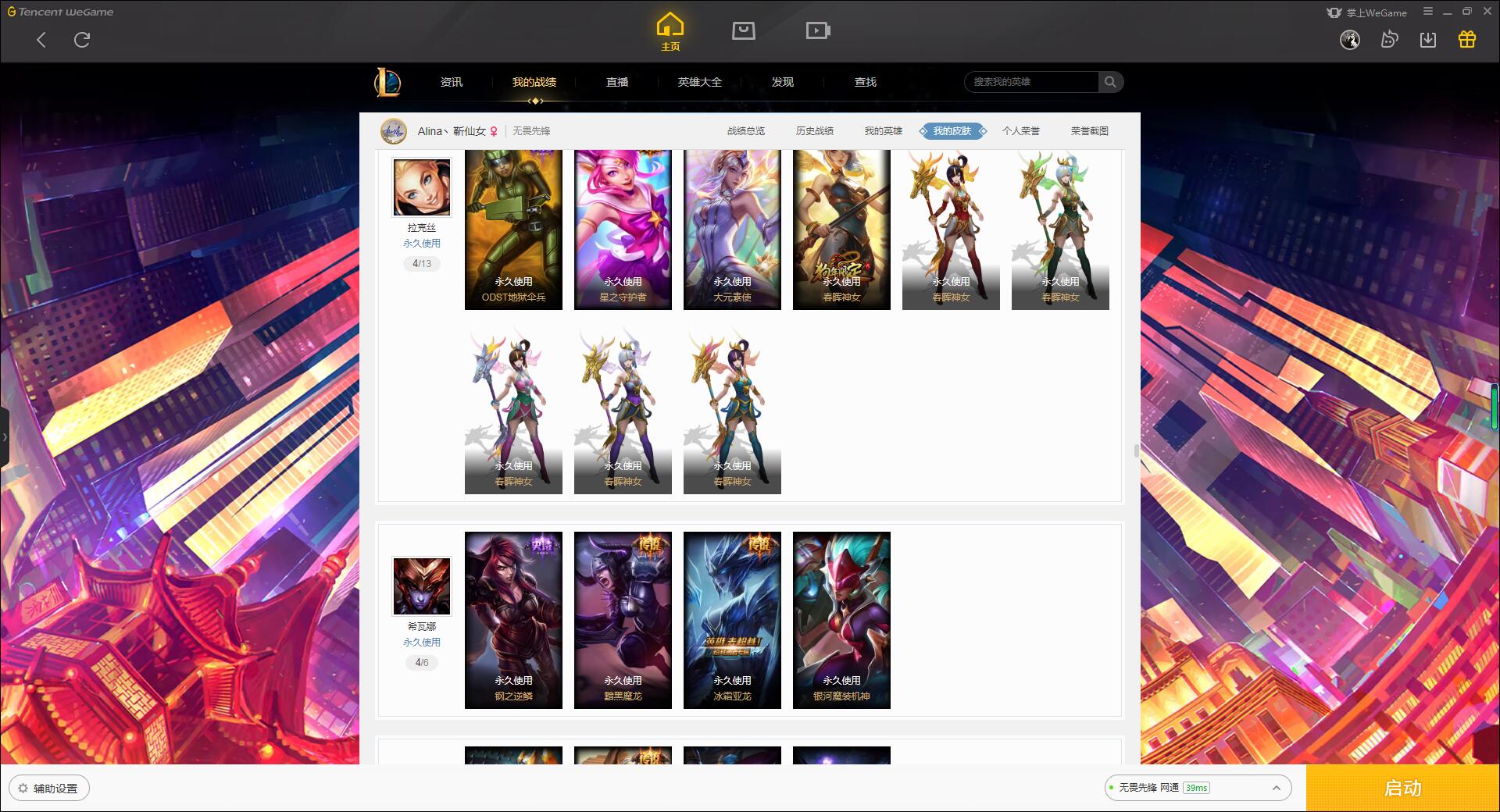Click the 希瓦娜 champion portrait
The width and height of the screenshot is (1500, 812).
pyautogui.click(x=422, y=586)
